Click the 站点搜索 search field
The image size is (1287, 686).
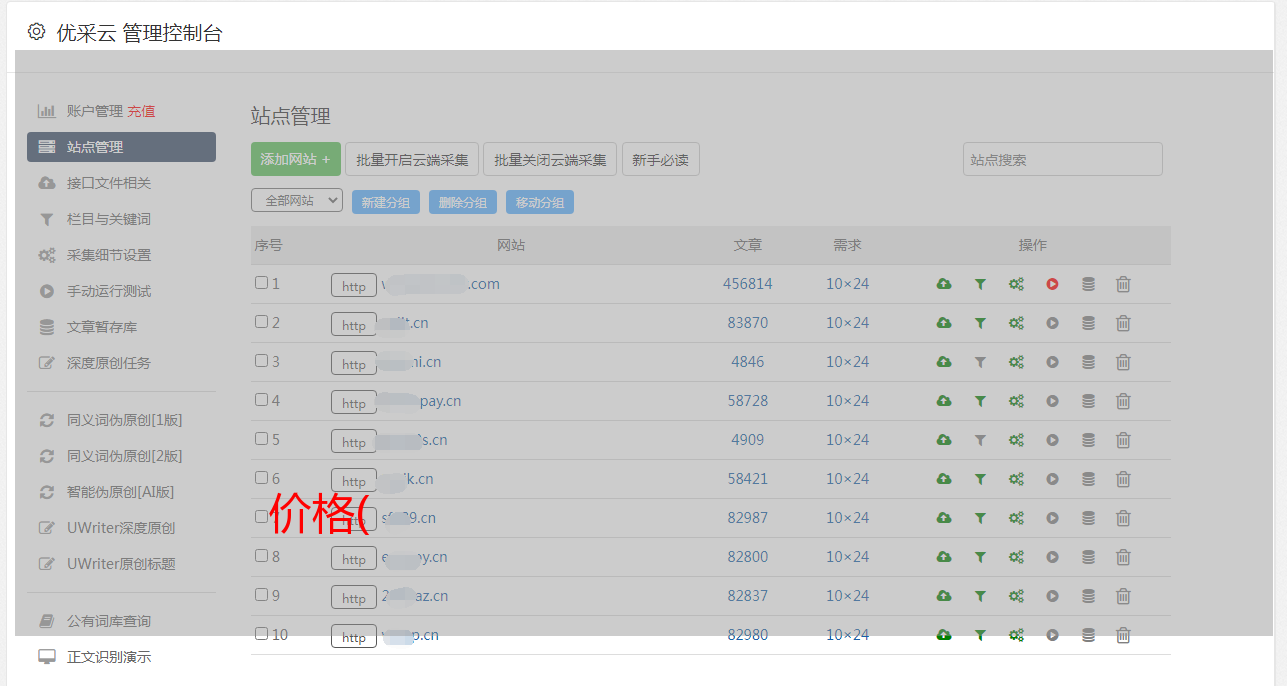click(x=1062, y=159)
